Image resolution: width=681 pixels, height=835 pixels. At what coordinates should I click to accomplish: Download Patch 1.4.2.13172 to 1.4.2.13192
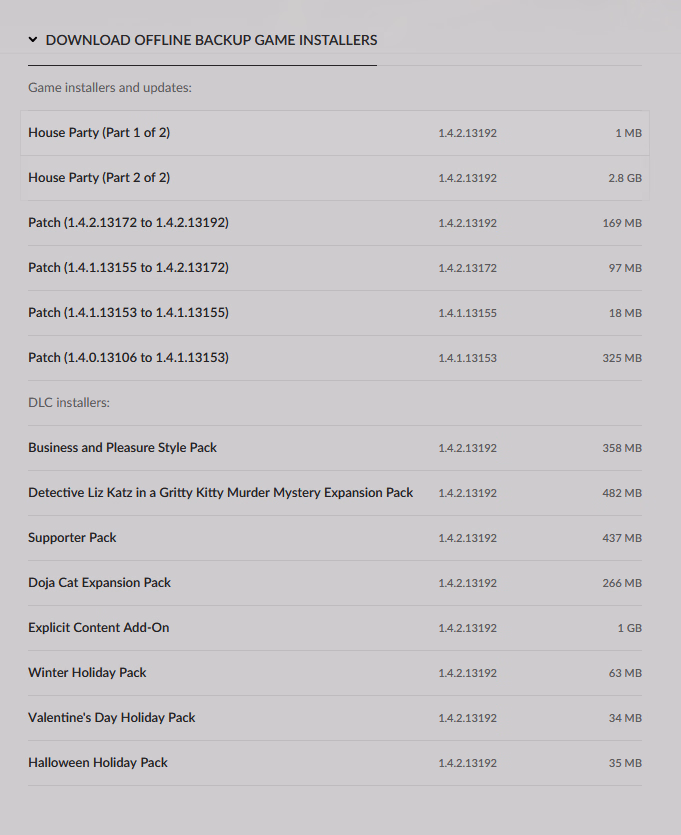click(x=128, y=223)
